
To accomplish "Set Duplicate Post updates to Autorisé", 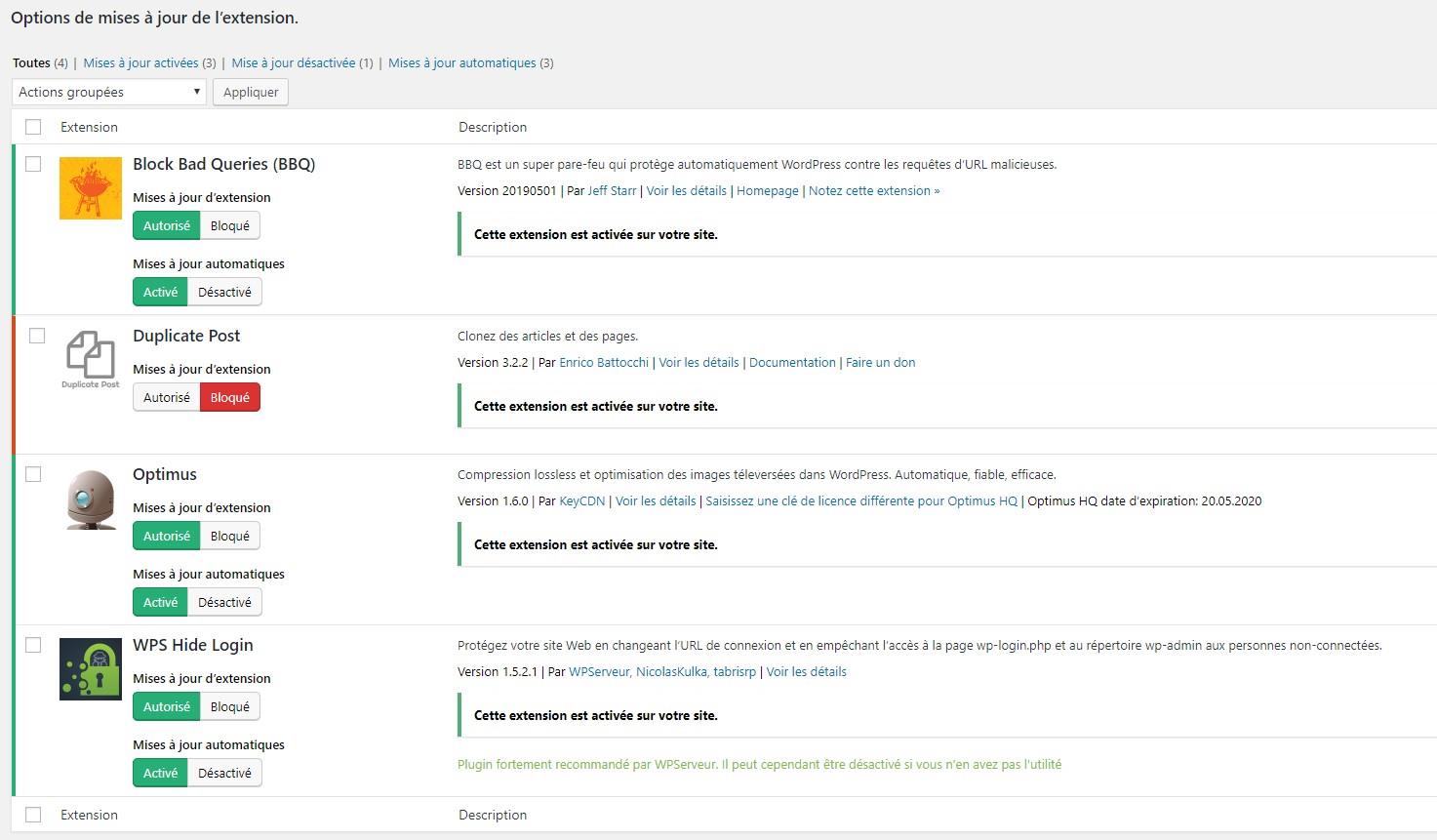I will [167, 397].
